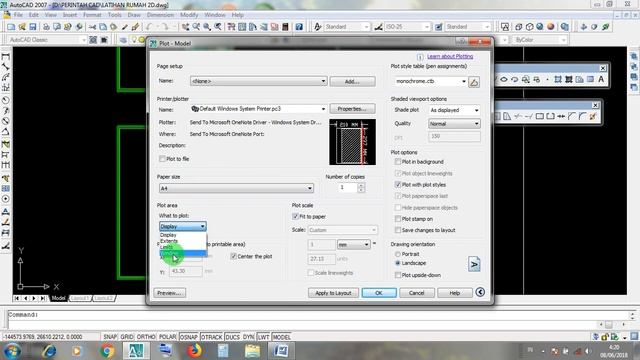Open Google Chrome from taskbar
Viewport: 640px width, 360px height.
[x=107, y=351]
